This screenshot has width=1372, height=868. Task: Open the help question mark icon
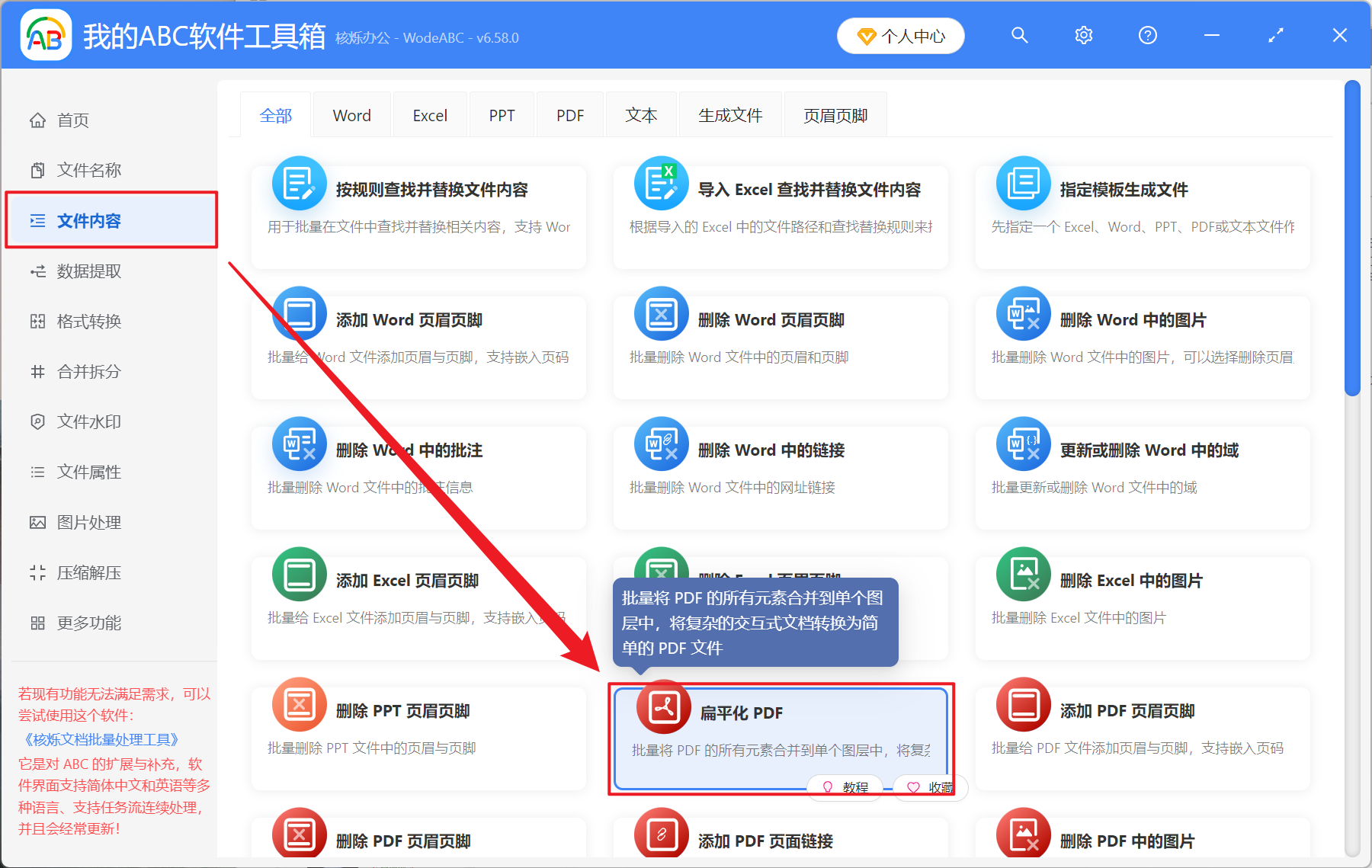pyautogui.click(x=1147, y=35)
